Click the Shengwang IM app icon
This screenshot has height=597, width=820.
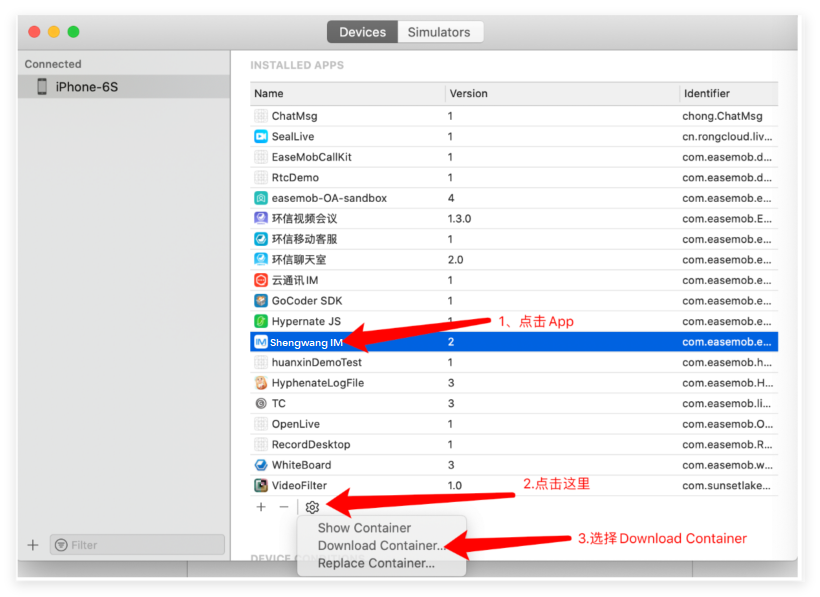(260, 342)
